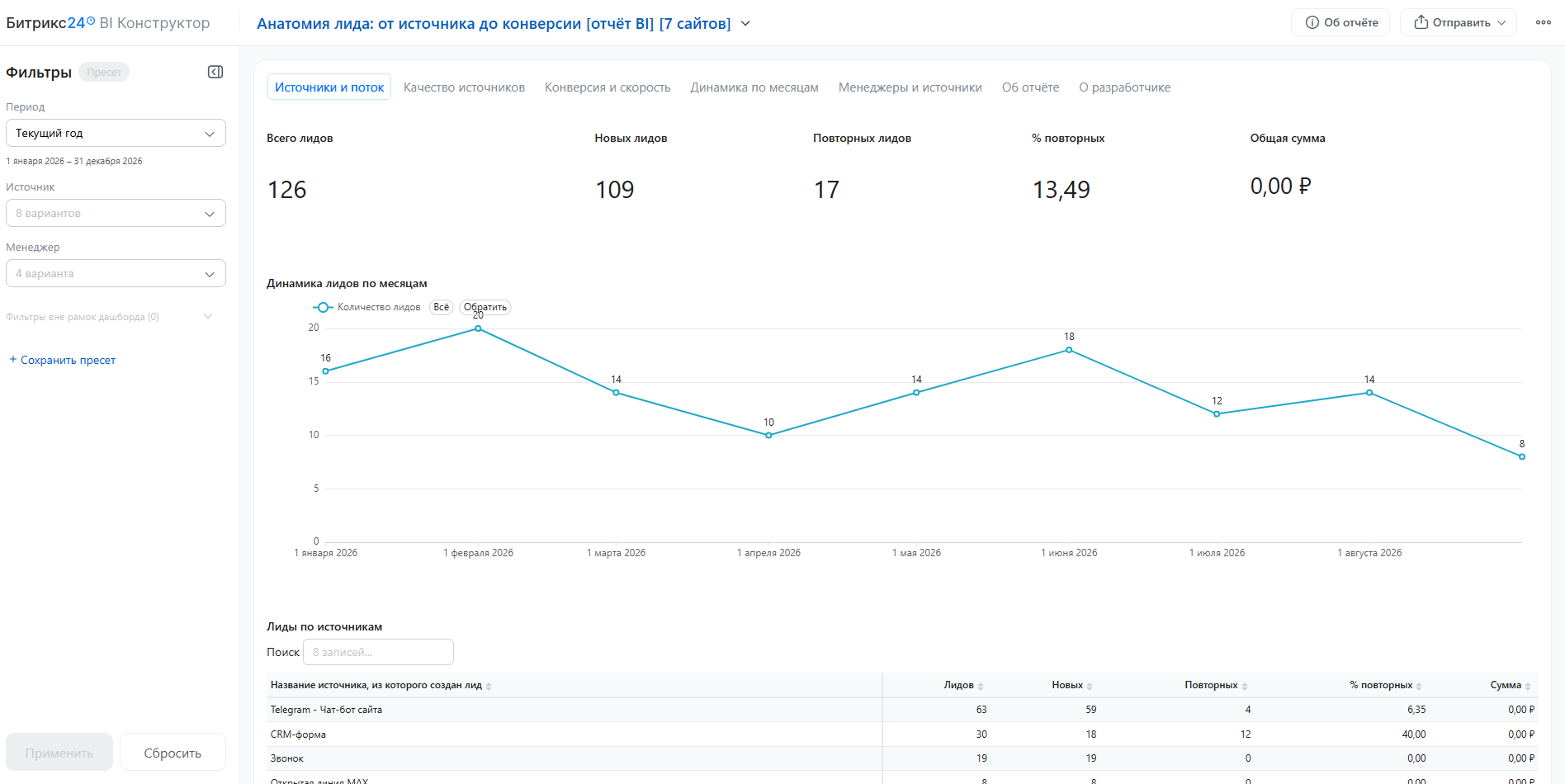The width and height of the screenshot is (1565, 784).
Task: Click the Сохранить пресет link
Action: [x=63, y=360]
